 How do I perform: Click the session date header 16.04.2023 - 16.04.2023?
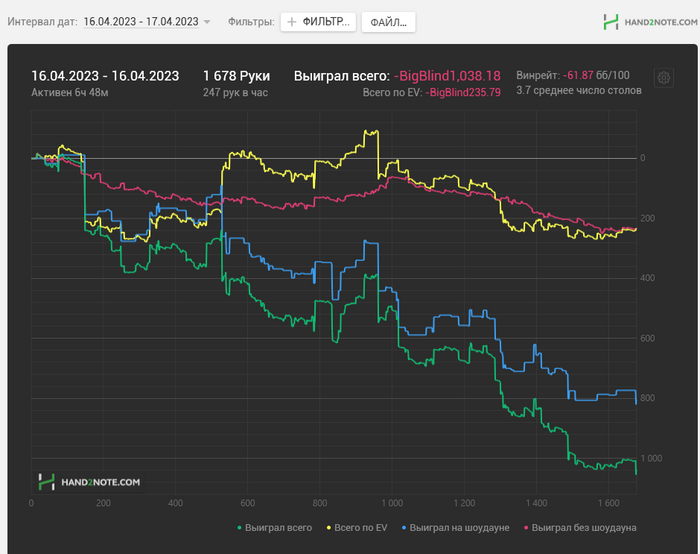click(105, 75)
